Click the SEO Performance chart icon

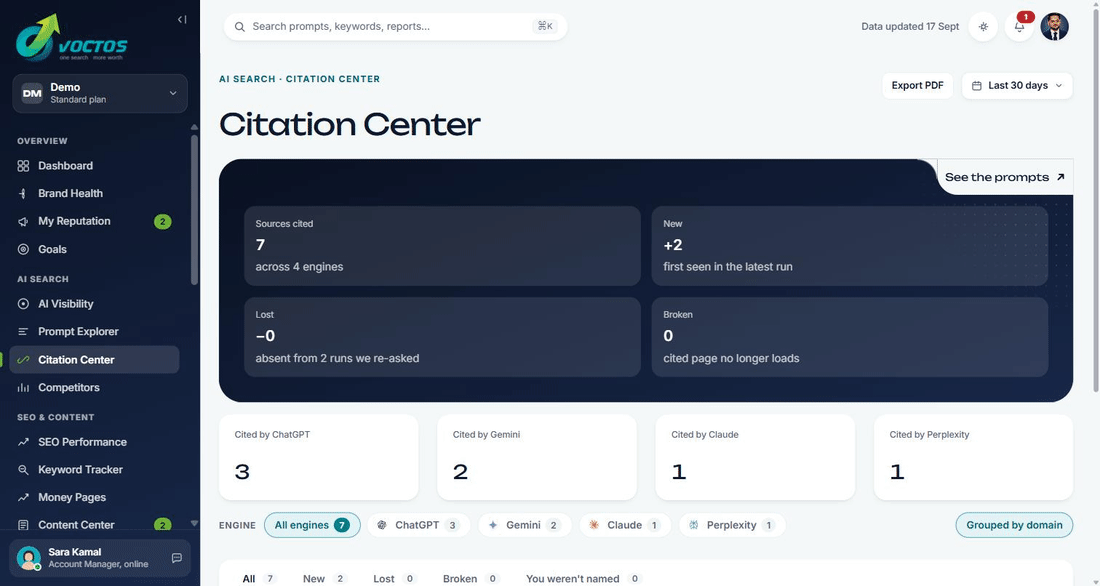(x=23, y=442)
